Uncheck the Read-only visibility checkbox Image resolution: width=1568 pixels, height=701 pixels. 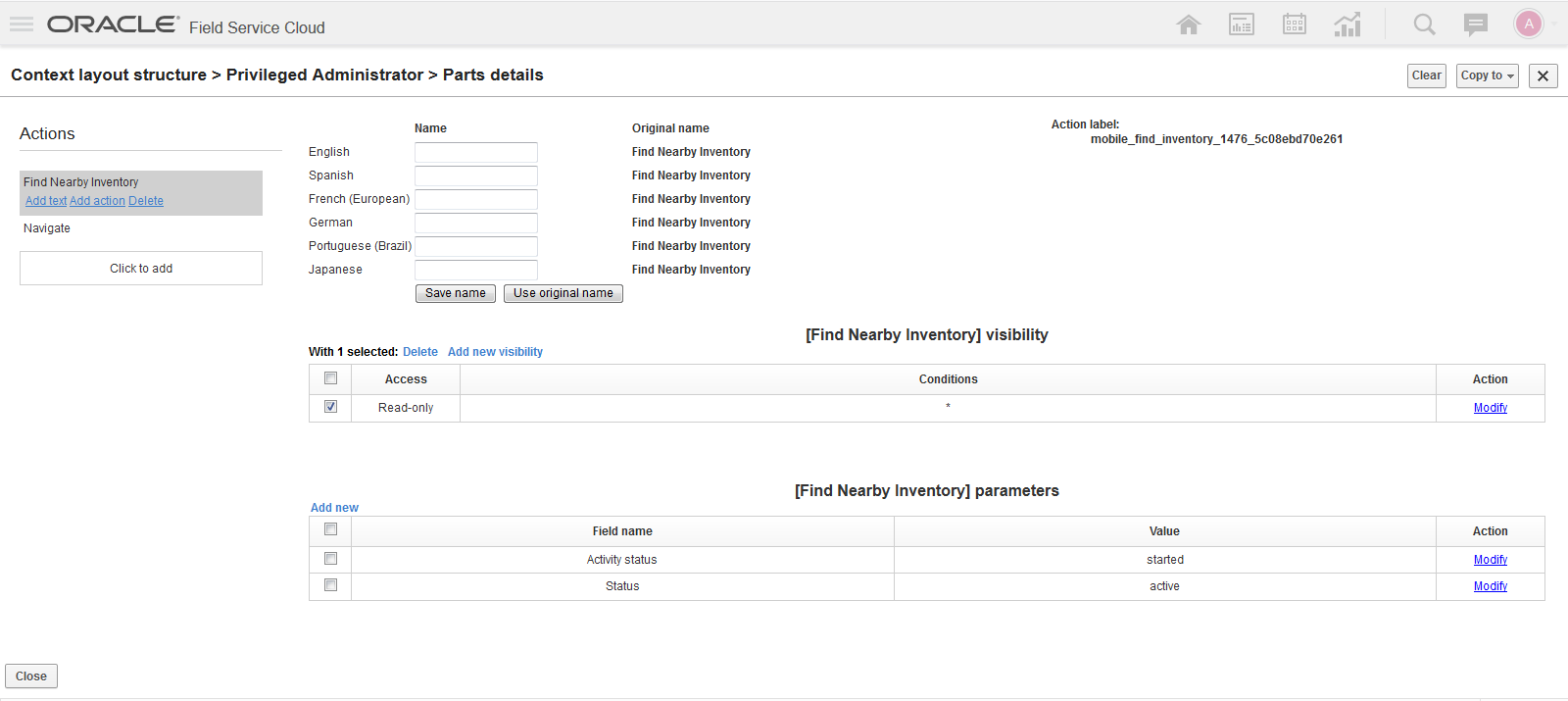pyautogui.click(x=331, y=407)
